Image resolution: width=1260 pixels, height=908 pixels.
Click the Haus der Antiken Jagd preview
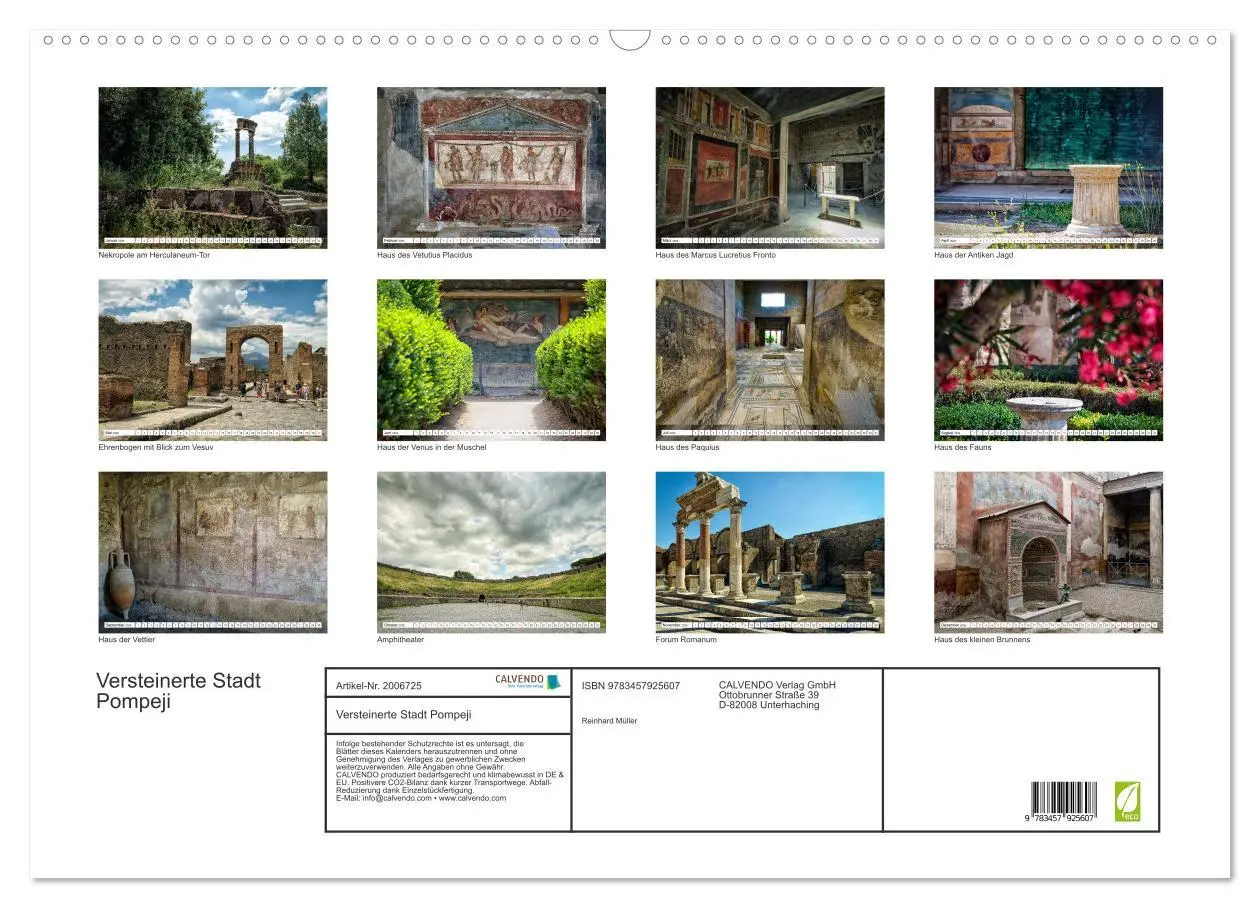(1047, 165)
